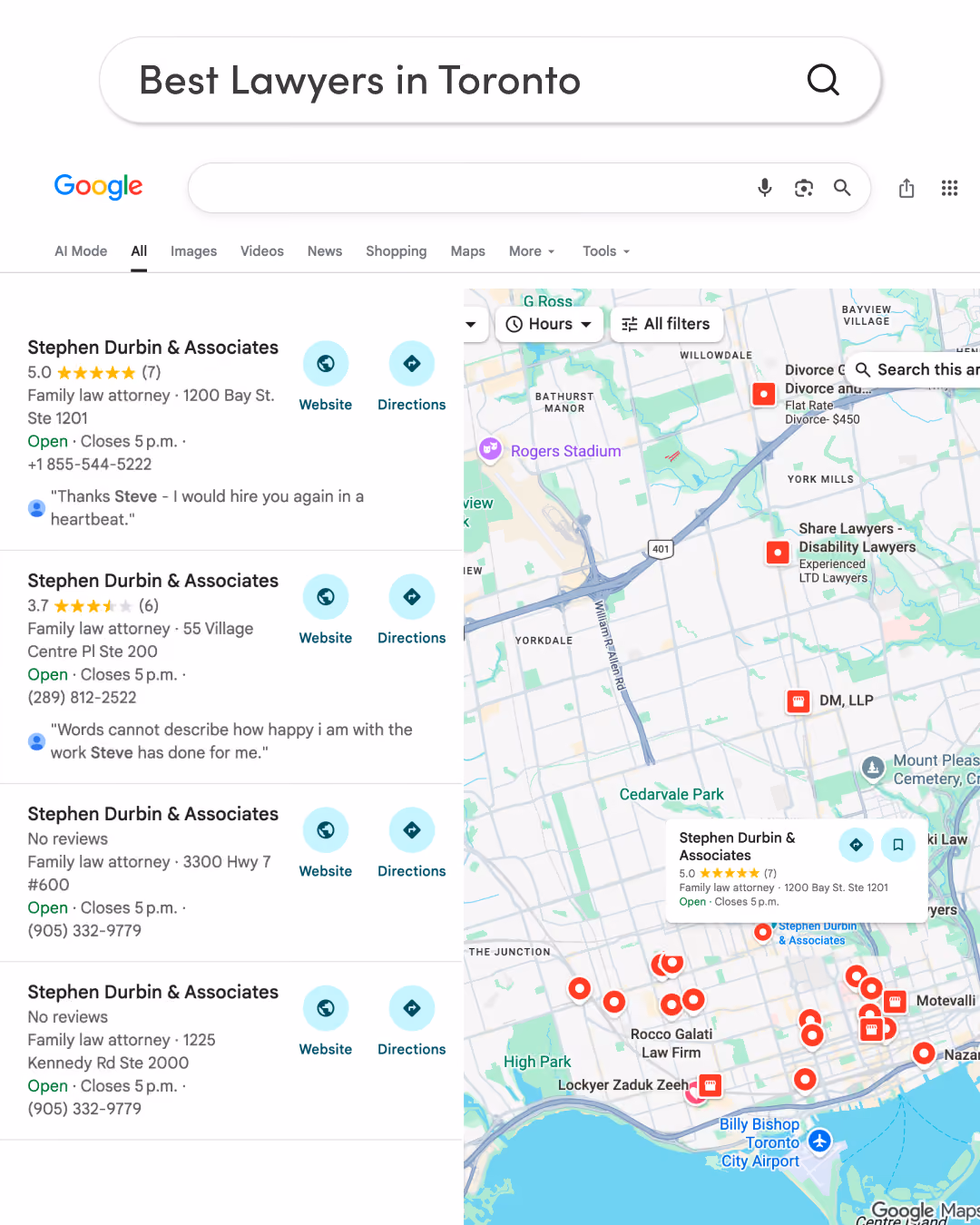The image size is (980, 1225).
Task: Click the review "Words cannot describe how happy"
Action: point(231,741)
